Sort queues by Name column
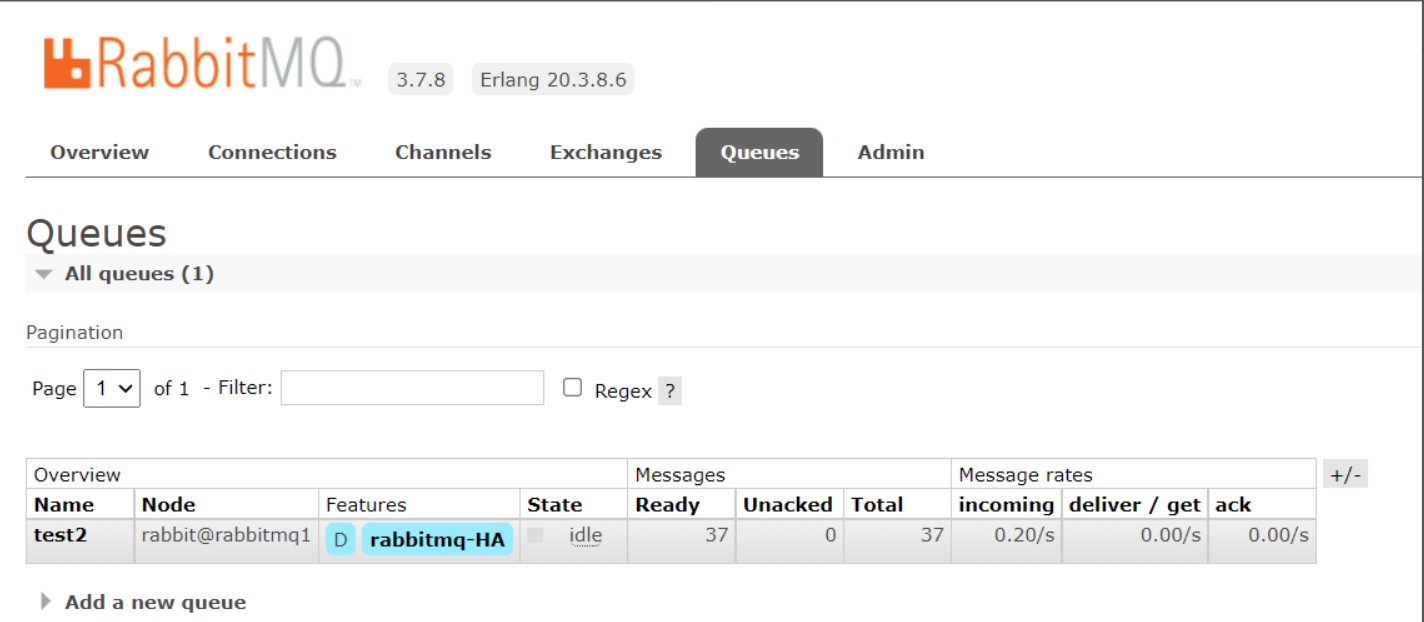 64,505
